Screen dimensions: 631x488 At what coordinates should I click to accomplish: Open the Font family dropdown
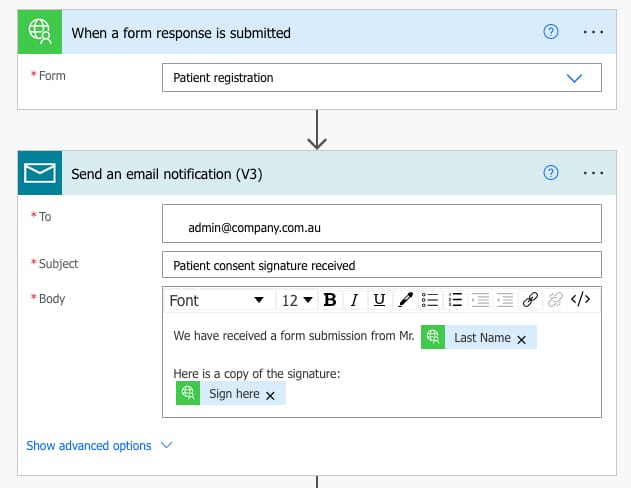(217, 300)
